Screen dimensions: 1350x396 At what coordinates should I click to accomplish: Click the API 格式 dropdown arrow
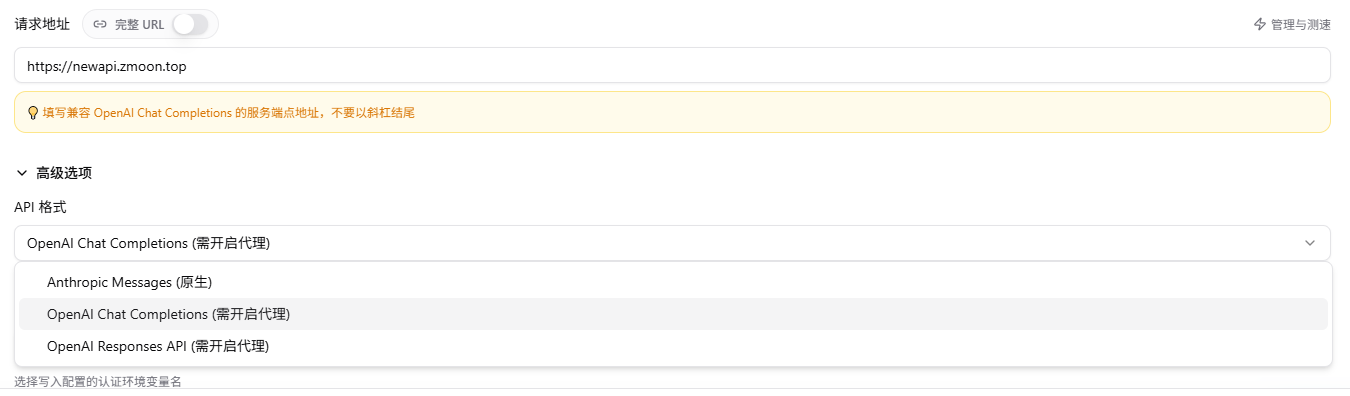click(x=1310, y=243)
